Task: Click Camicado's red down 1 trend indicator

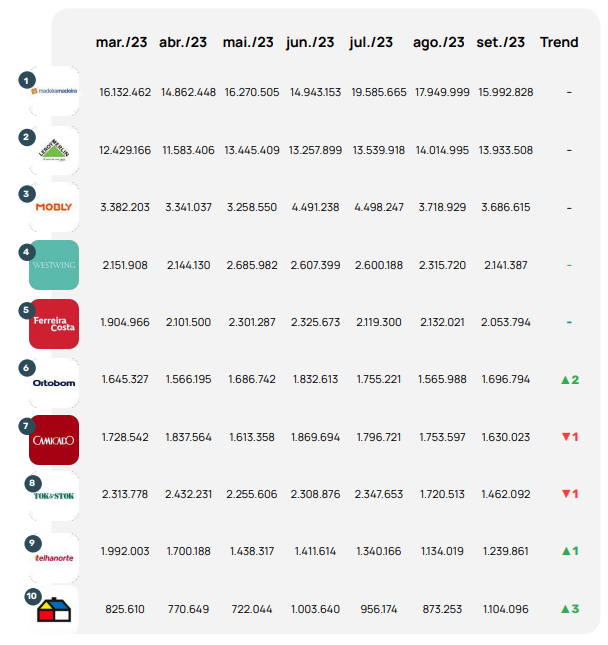Action: (x=569, y=437)
